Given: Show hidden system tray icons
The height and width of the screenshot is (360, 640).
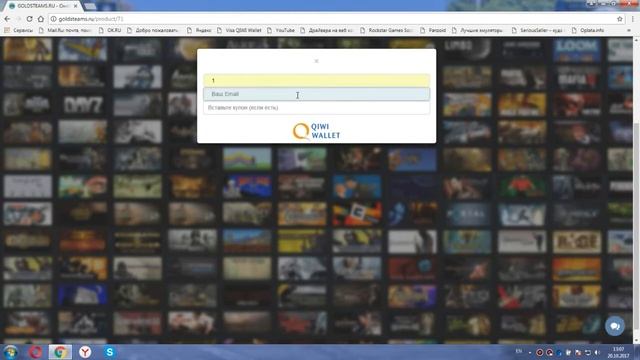Looking at the screenshot, I should tap(530, 352).
